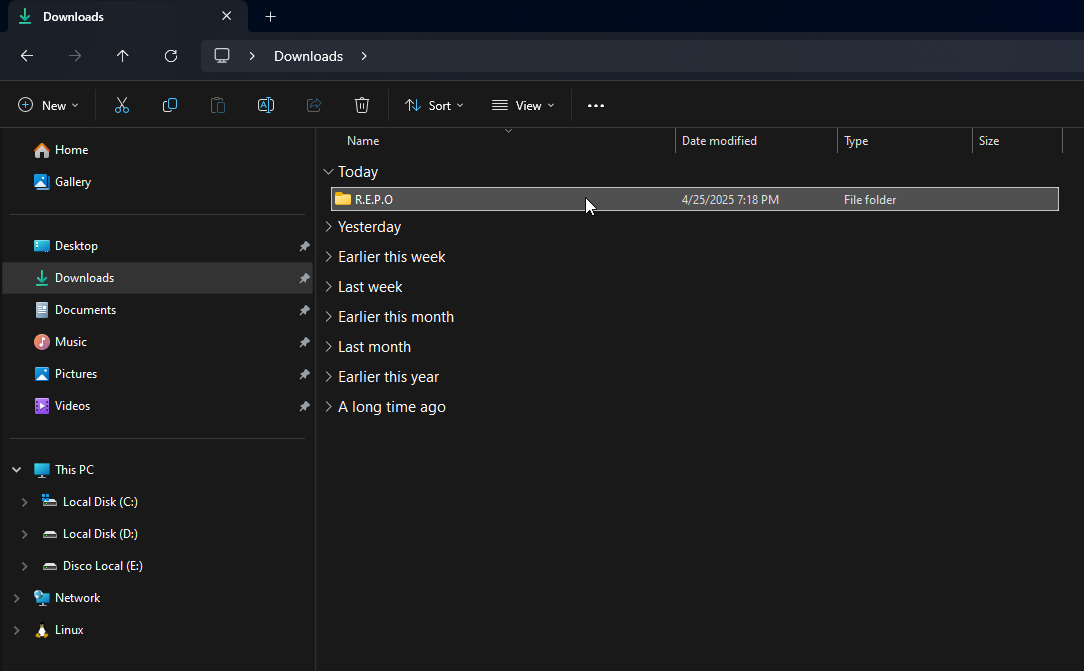The image size is (1084, 671).
Task: Click the Cut scissors icon
Action: (122, 105)
